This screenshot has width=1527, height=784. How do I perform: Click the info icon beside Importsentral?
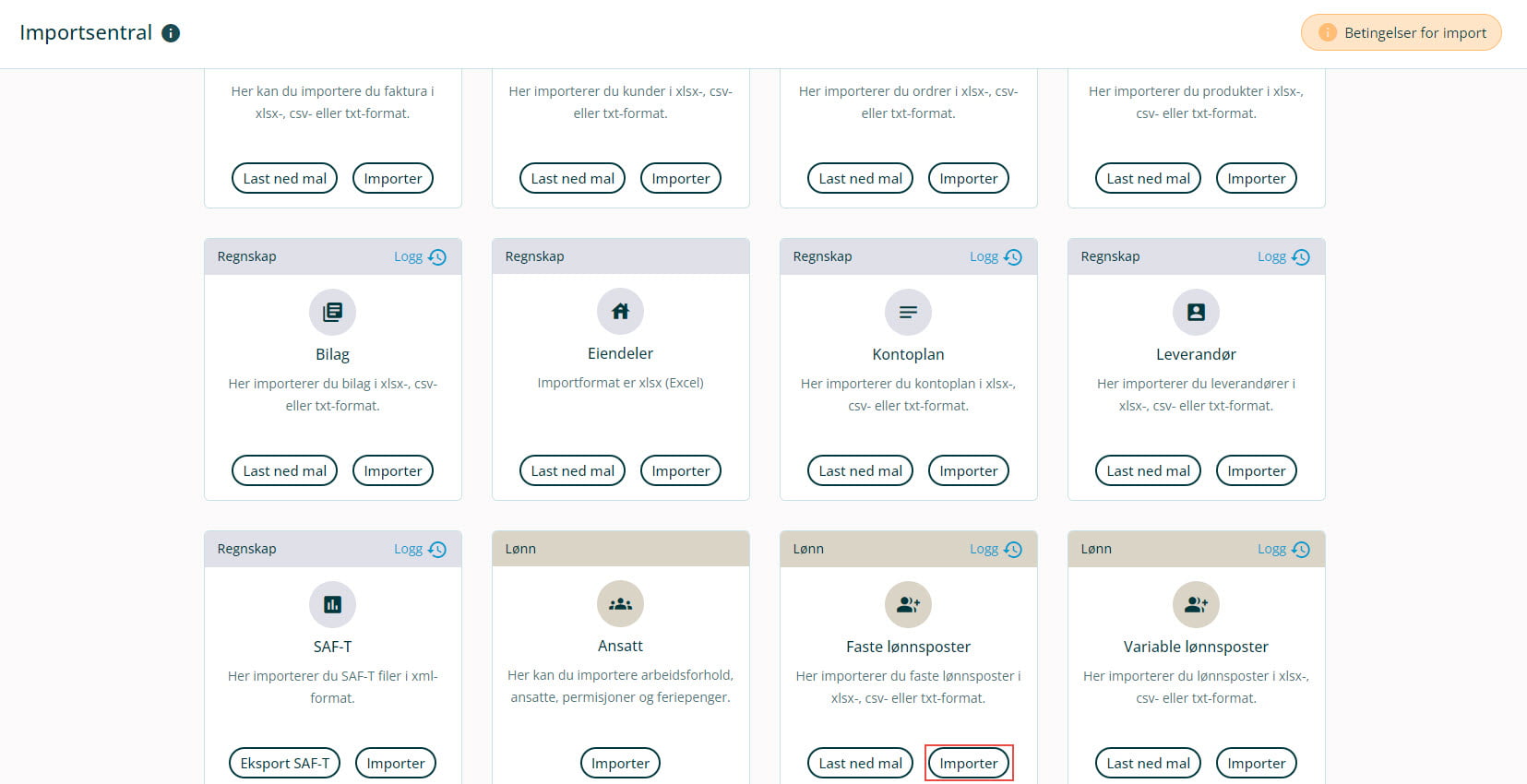pyautogui.click(x=171, y=33)
